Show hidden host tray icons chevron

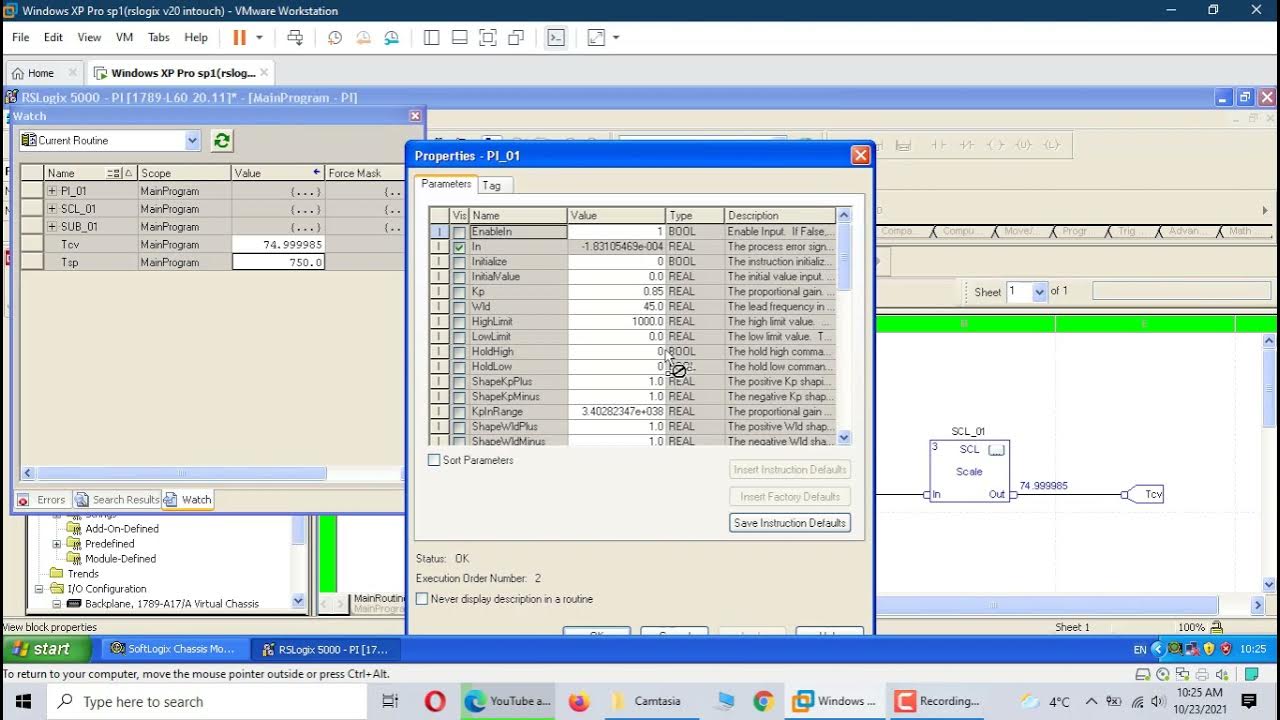tap(1091, 701)
